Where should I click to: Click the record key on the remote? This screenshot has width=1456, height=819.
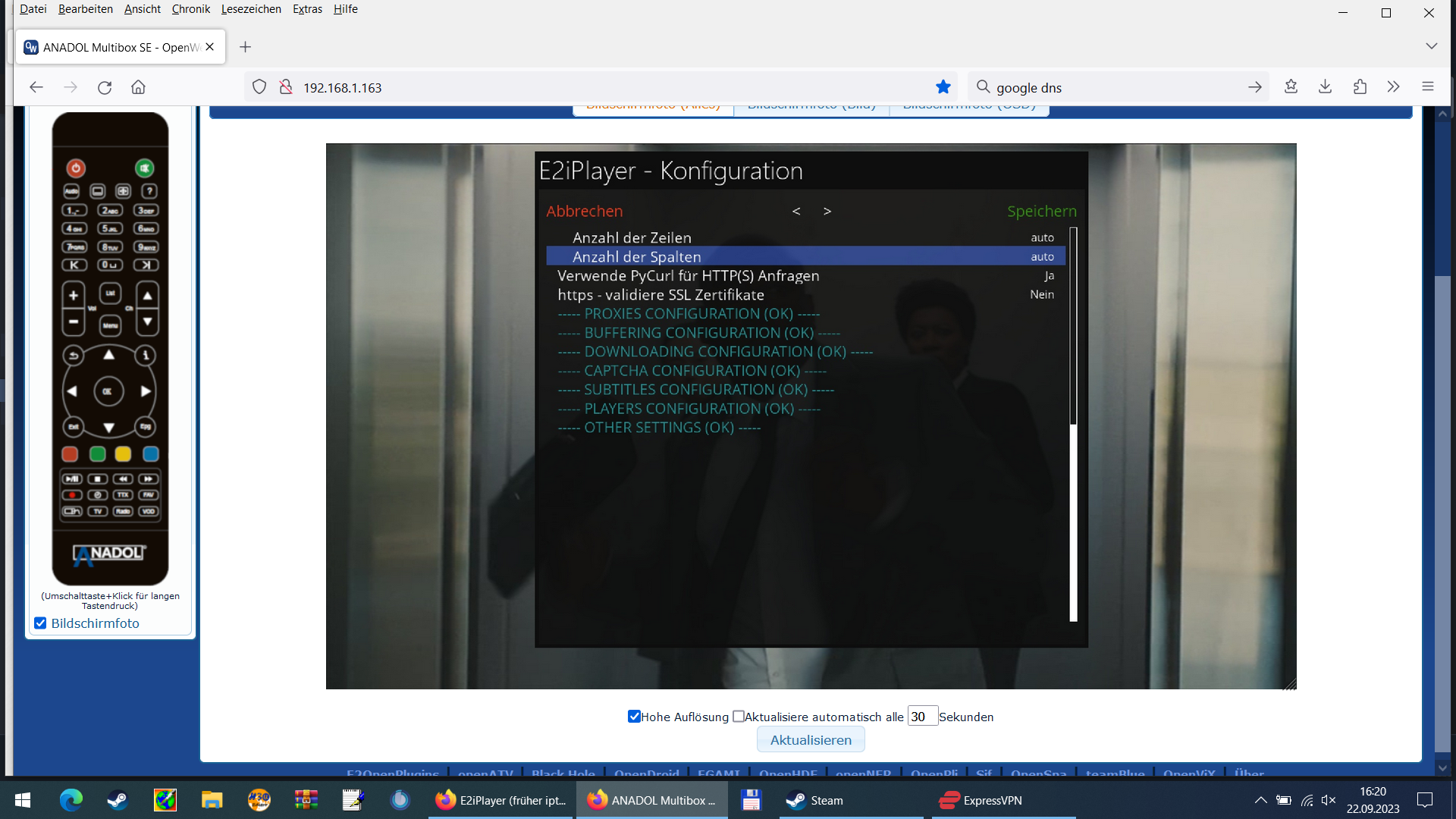(72, 495)
